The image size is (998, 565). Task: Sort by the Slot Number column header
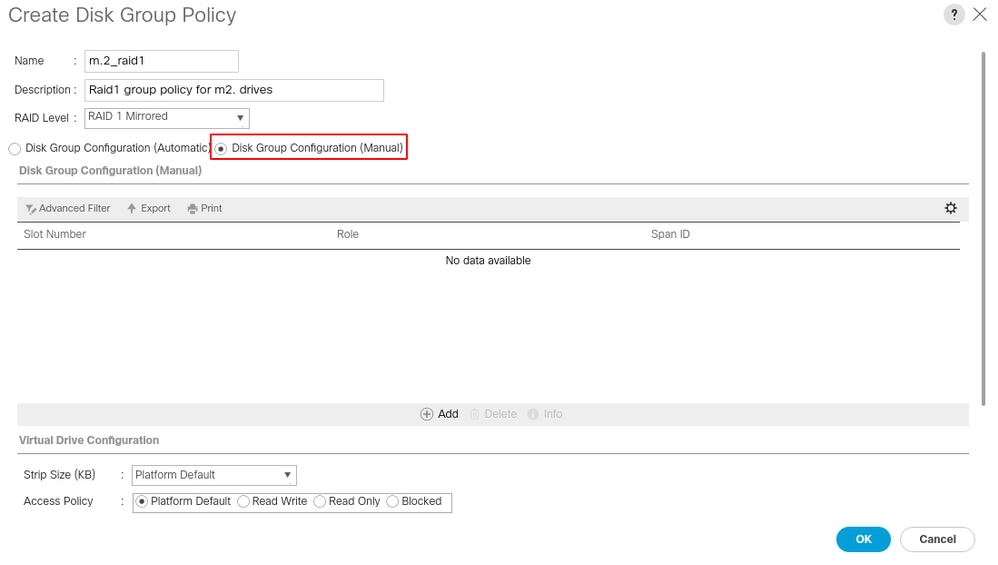55,234
